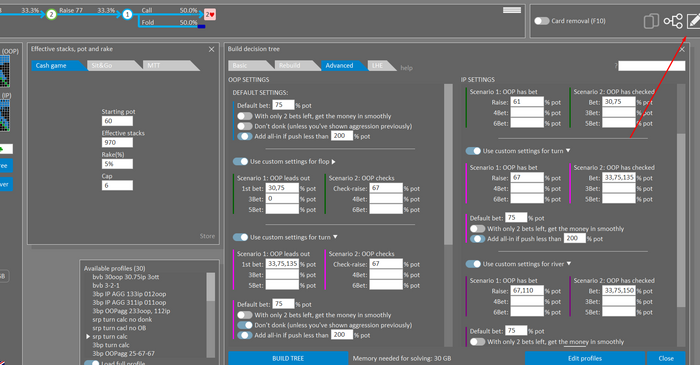Click the Edit profiles button

click(585, 358)
